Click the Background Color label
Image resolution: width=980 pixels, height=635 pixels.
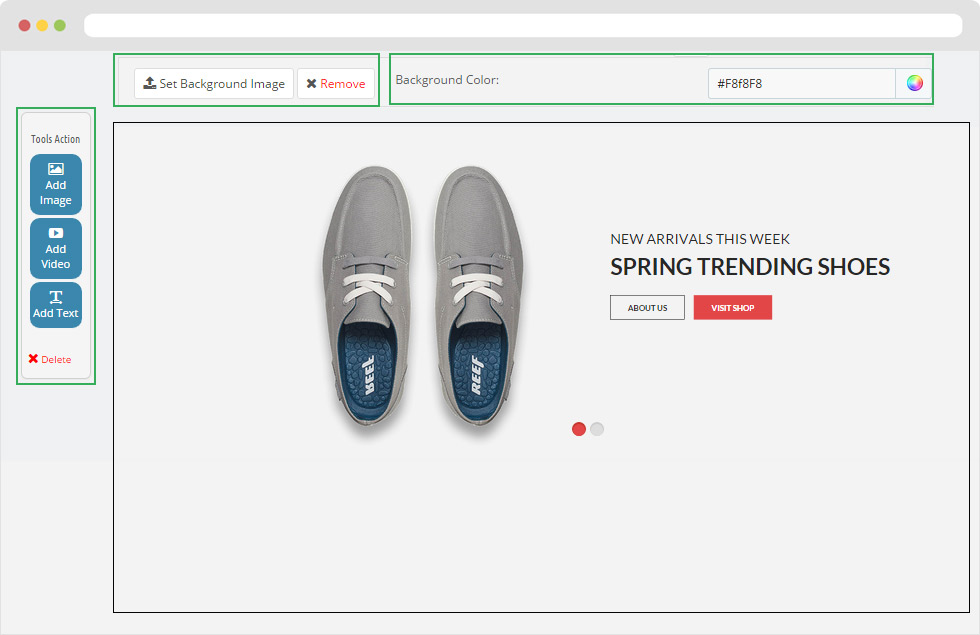(x=447, y=80)
